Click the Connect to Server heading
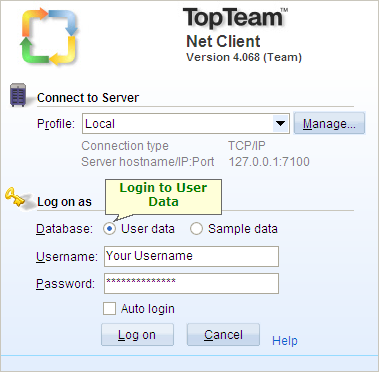The width and height of the screenshot is (379, 372). [x=88, y=98]
